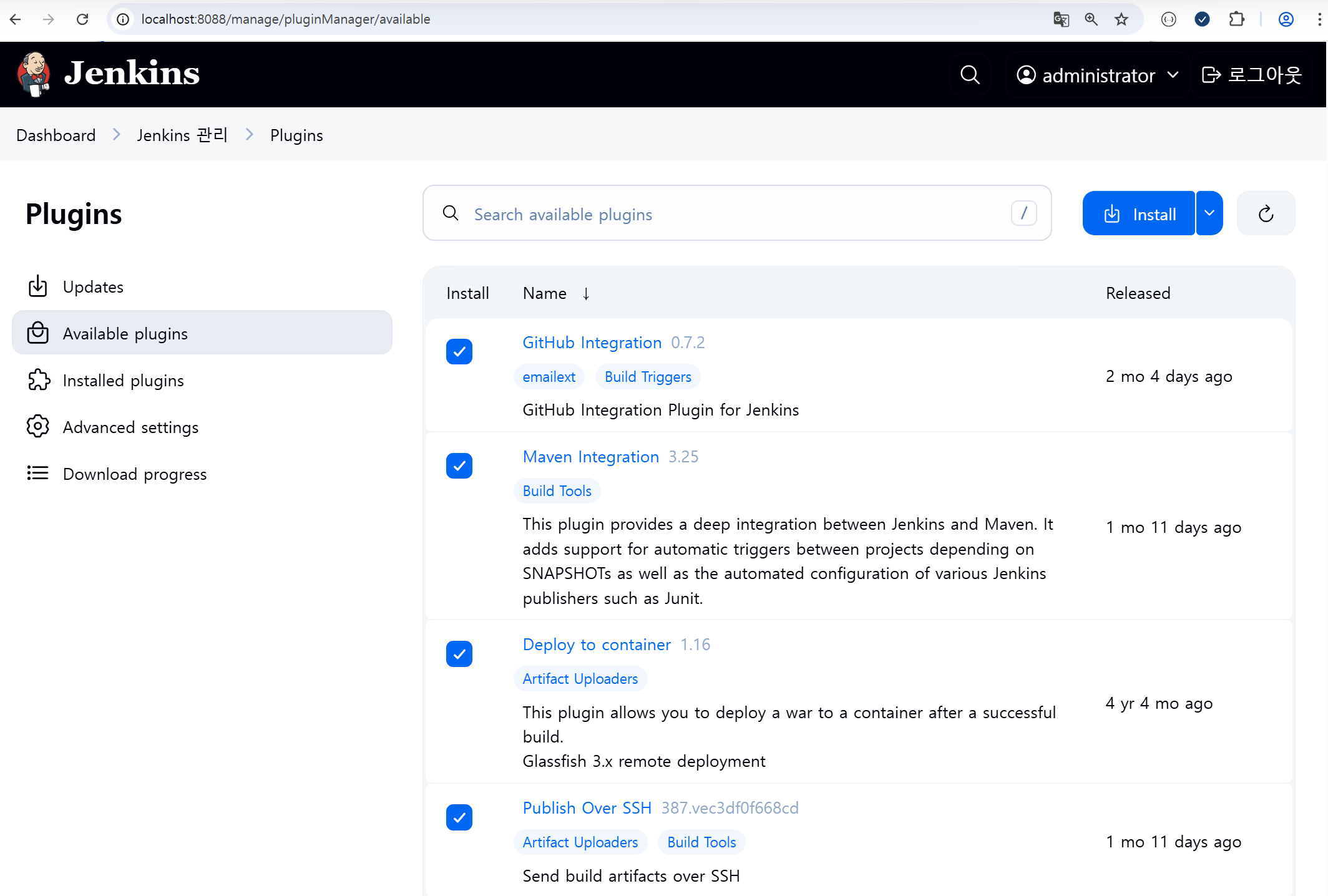The width and height of the screenshot is (1328, 896).
Task: Open the header search magnifier icon
Action: click(970, 75)
